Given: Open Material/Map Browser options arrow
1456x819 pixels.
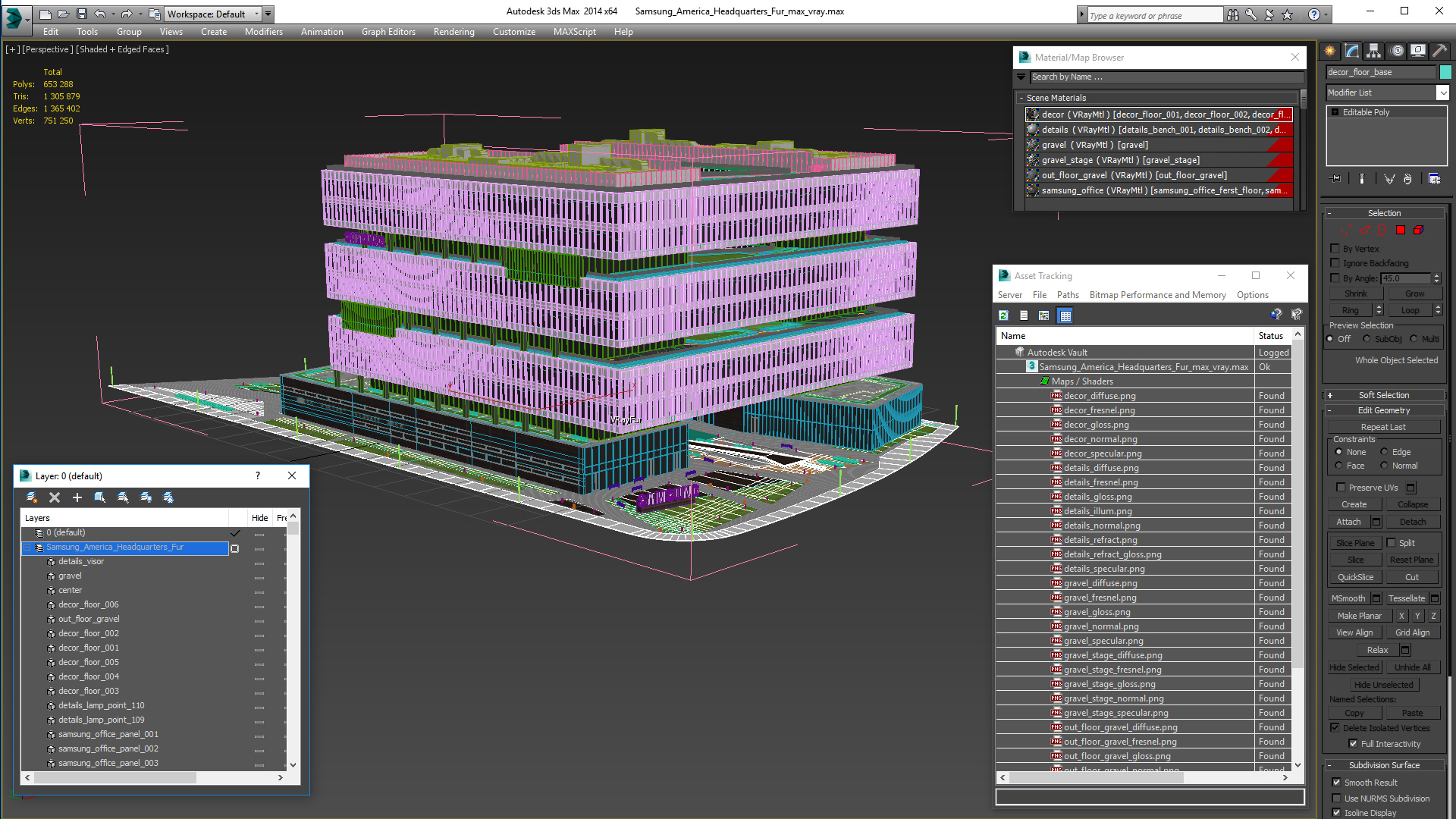Looking at the screenshot, I should point(1021,77).
